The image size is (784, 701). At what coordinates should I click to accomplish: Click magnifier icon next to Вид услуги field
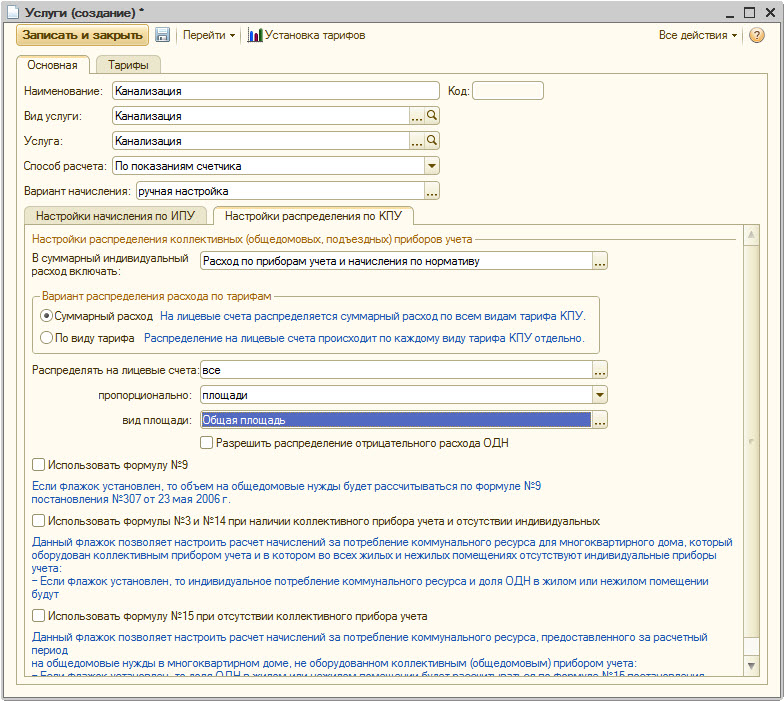point(433,116)
